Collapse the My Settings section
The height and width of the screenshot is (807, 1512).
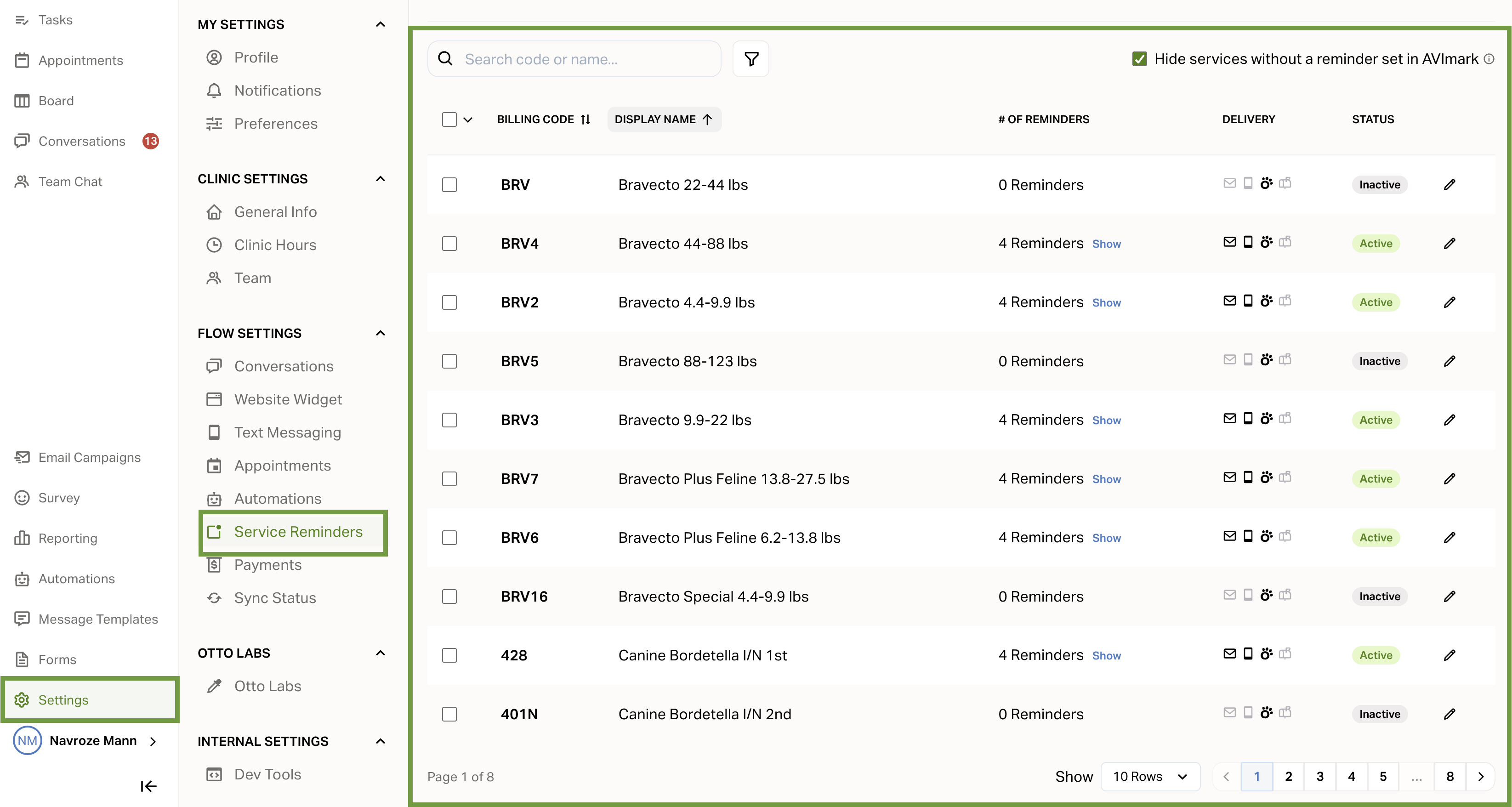click(381, 24)
